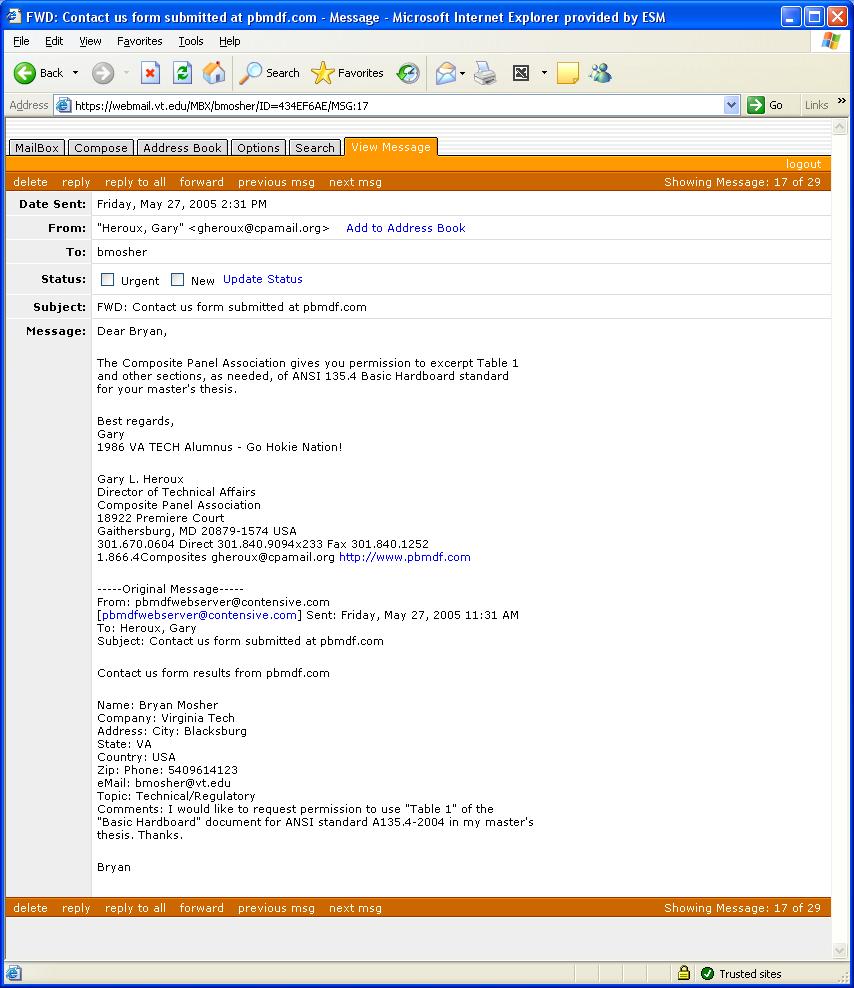Go to previous msg via the upper bar
Viewport: 854px width, 988px height.
(x=276, y=182)
